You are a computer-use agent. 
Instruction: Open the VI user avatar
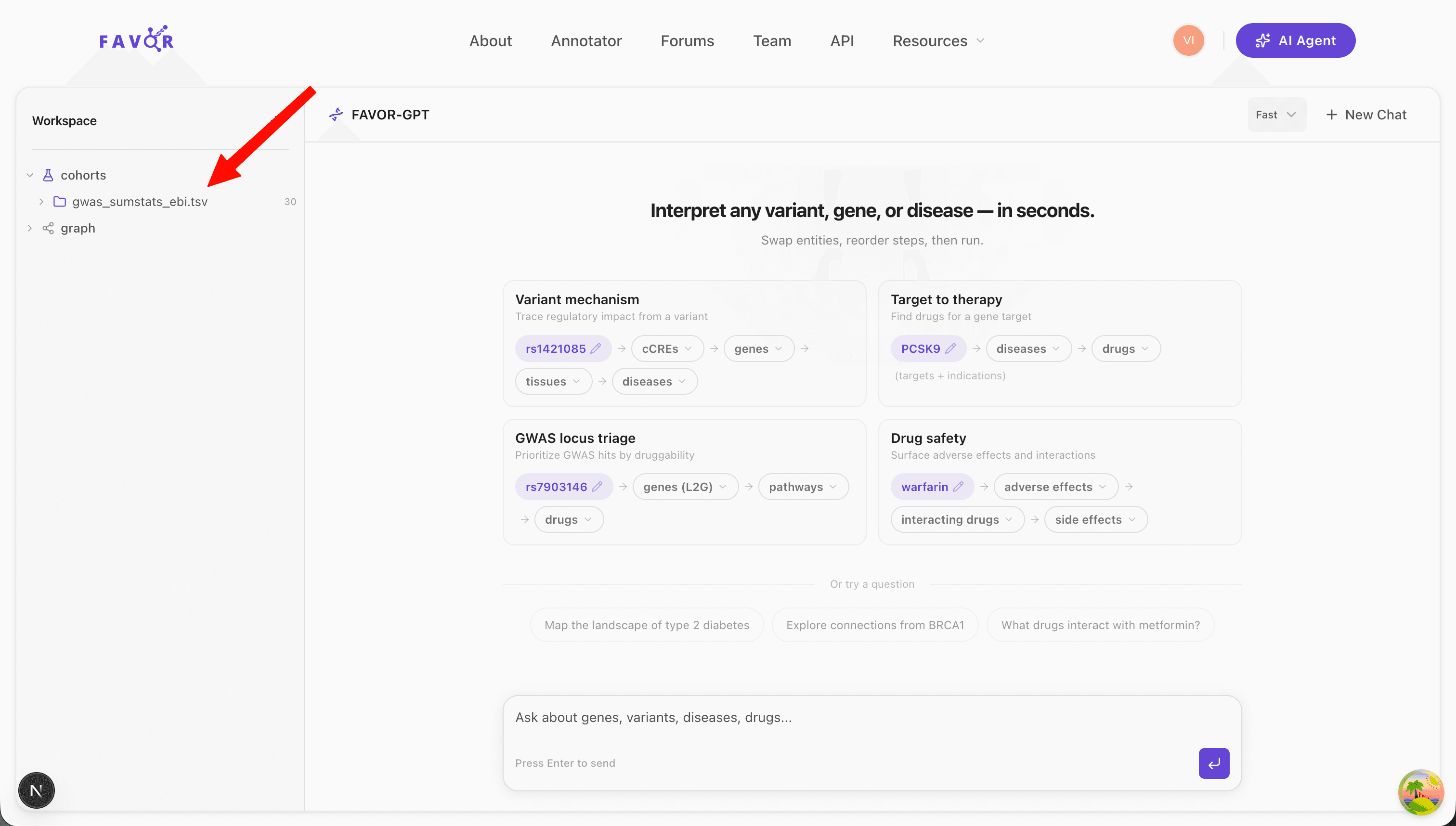tap(1188, 40)
